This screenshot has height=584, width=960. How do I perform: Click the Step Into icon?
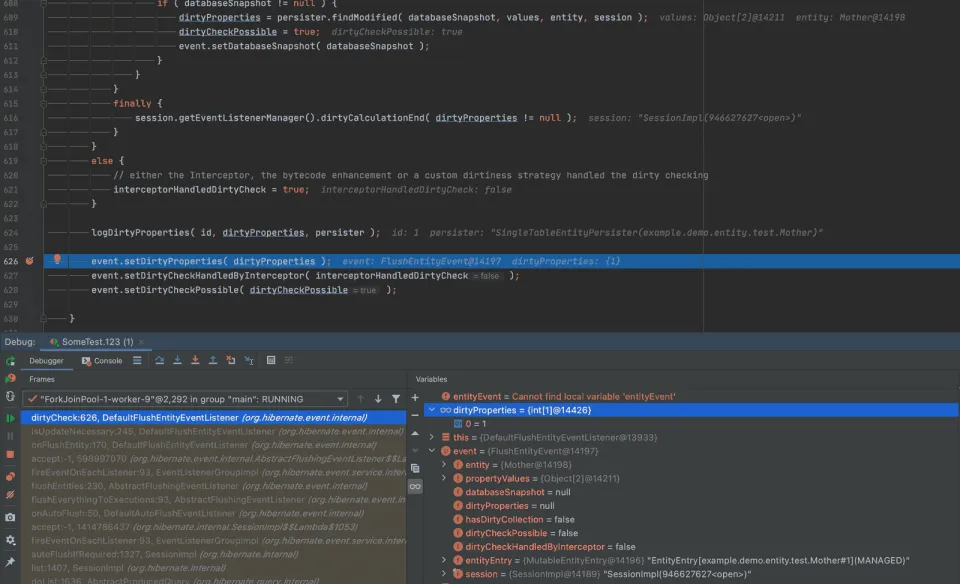pos(178,361)
